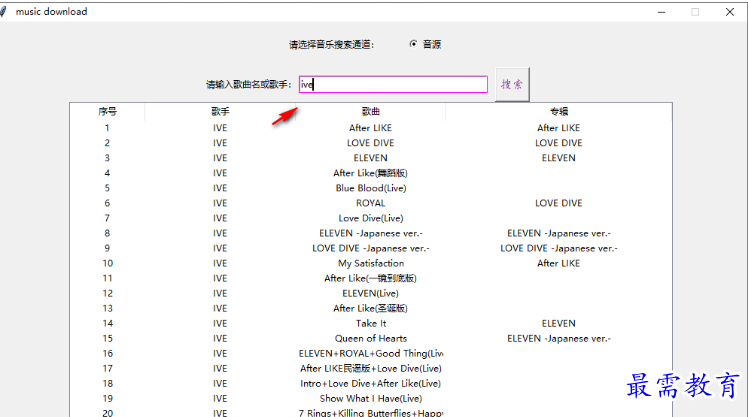The height and width of the screenshot is (417, 748).
Task: Click album 'LOVE DIVE' in row 2
Action: [559, 143]
